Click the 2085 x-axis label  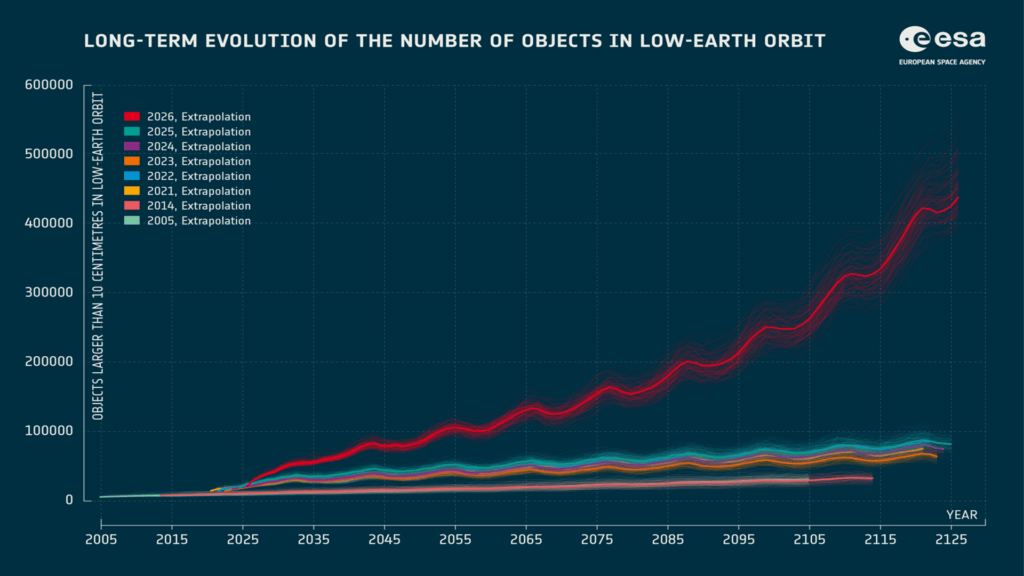click(668, 540)
